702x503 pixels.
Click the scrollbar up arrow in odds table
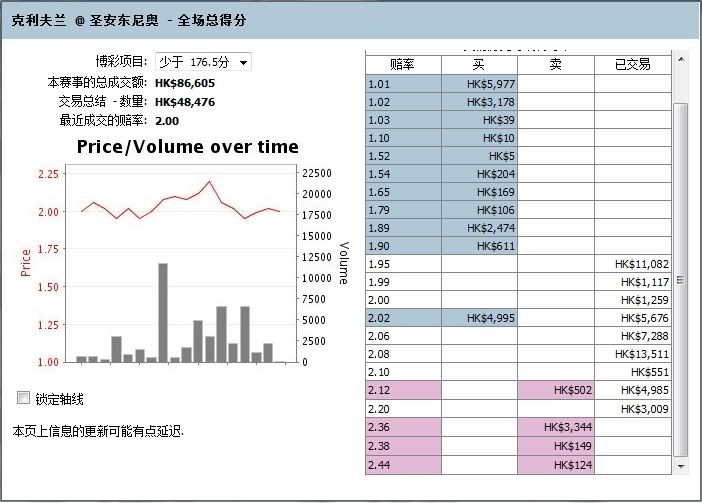tap(682, 60)
